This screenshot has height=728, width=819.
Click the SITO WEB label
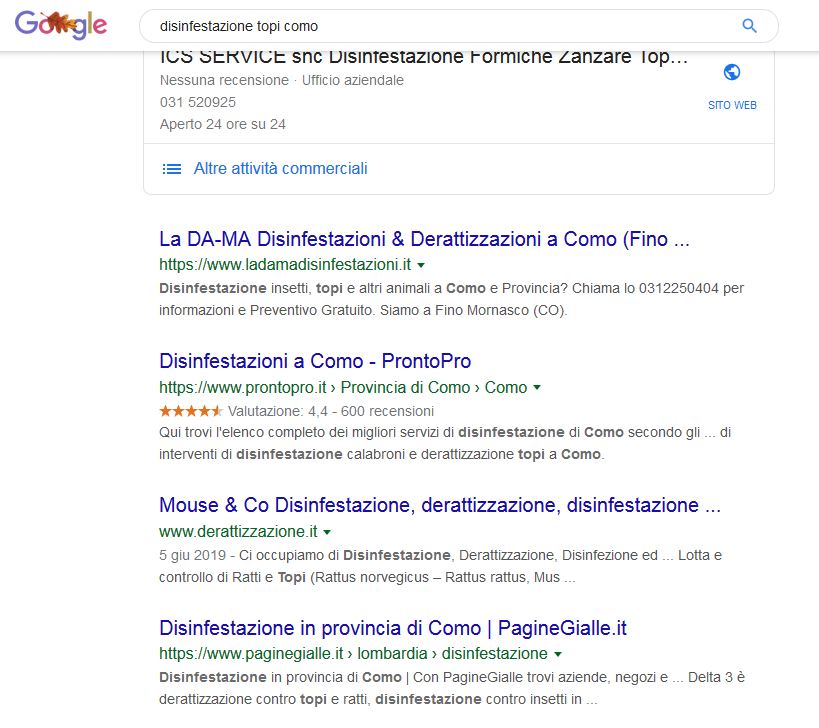[x=732, y=105]
